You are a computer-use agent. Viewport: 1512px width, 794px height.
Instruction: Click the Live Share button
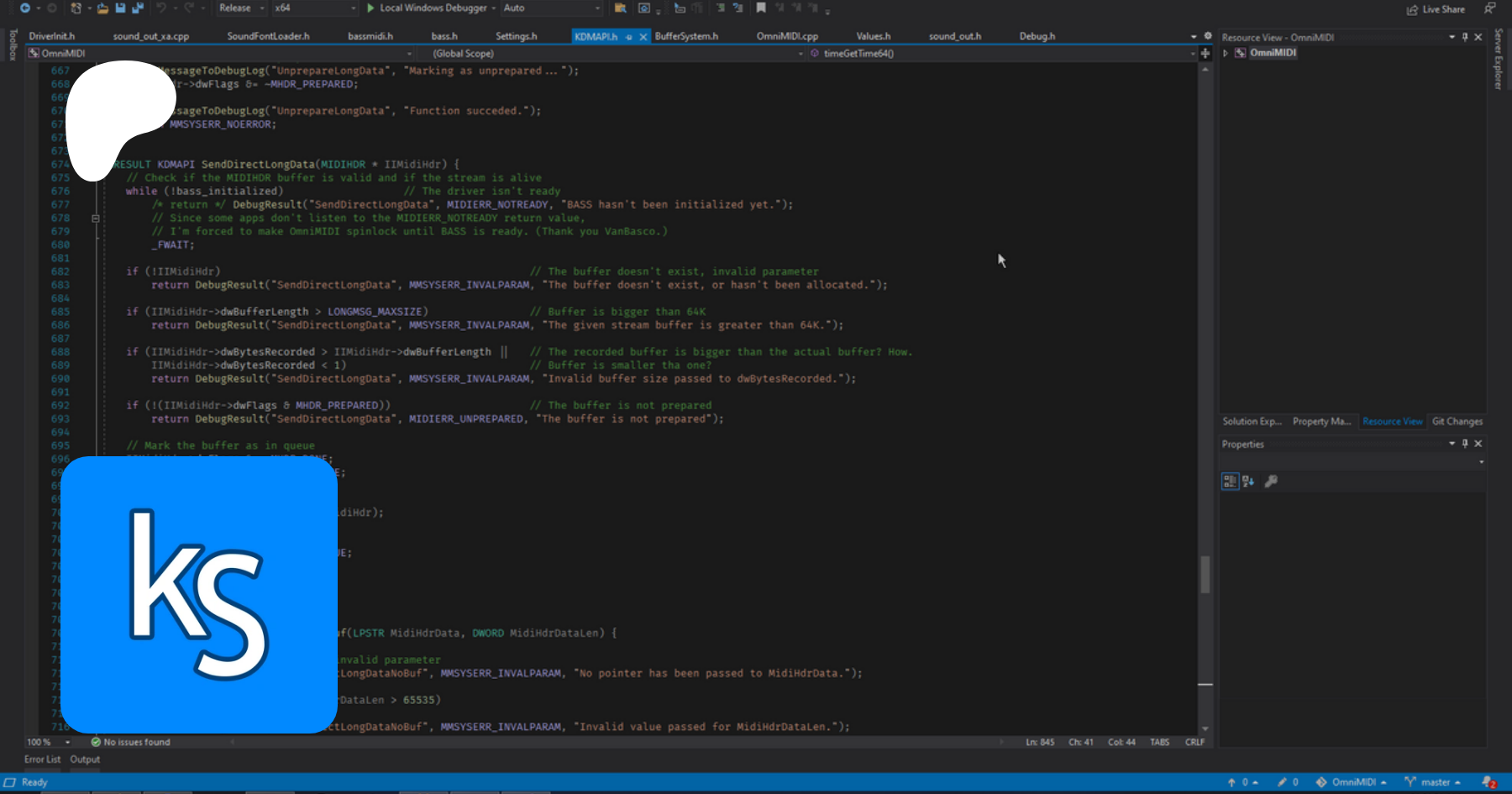point(1436,9)
